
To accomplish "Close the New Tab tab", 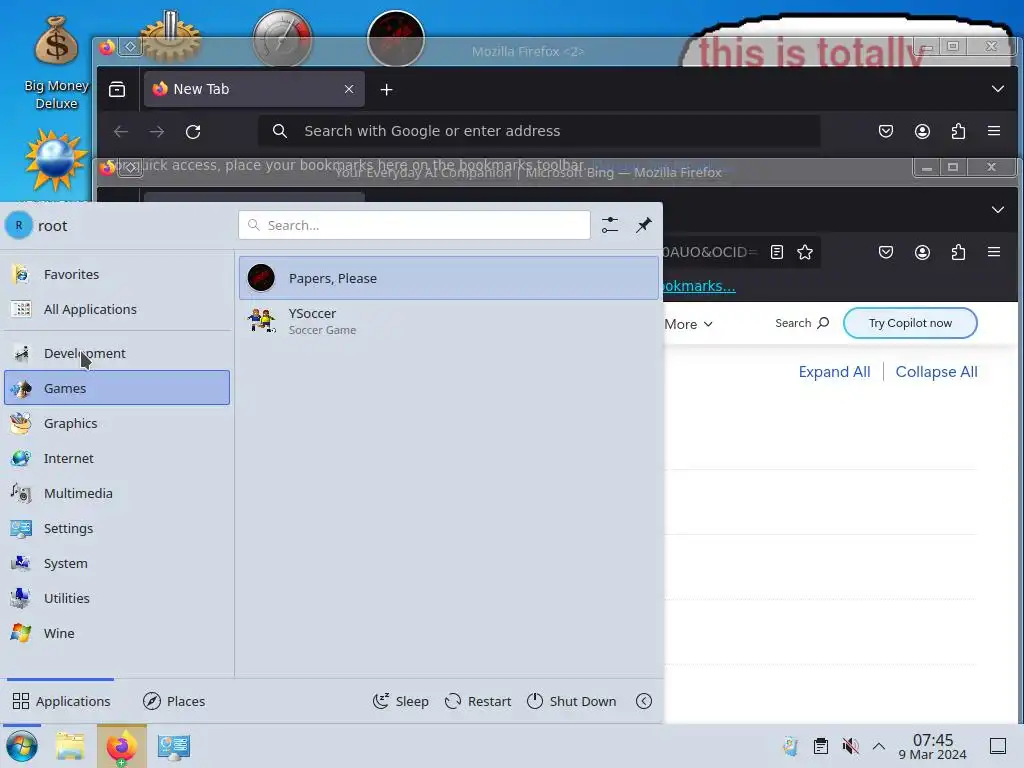I will pos(349,89).
